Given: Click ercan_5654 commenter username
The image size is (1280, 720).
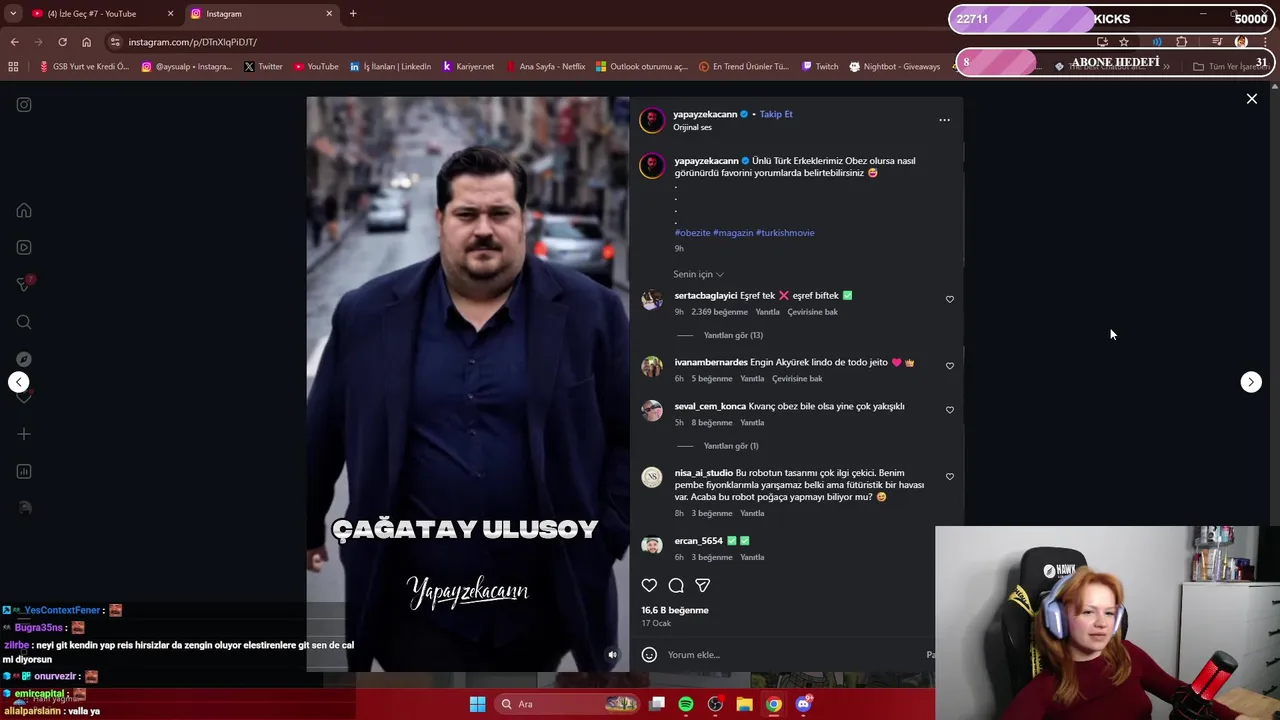Looking at the screenshot, I should click(x=698, y=541).
